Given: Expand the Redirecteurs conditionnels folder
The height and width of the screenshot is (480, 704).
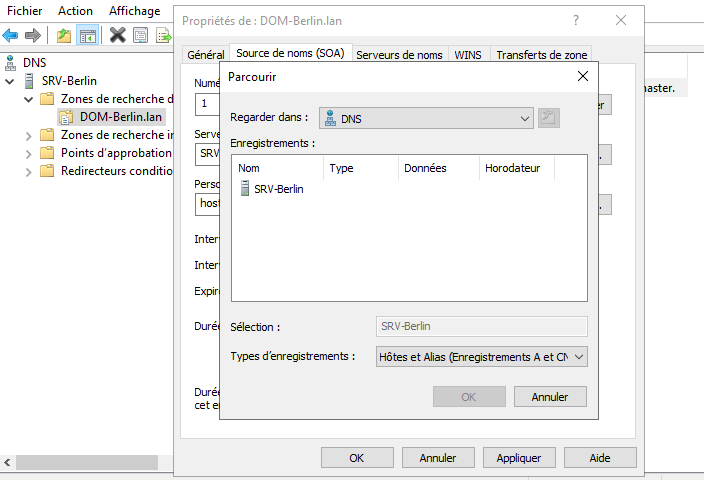Looking at the screenshot, I should click(27, 171).
